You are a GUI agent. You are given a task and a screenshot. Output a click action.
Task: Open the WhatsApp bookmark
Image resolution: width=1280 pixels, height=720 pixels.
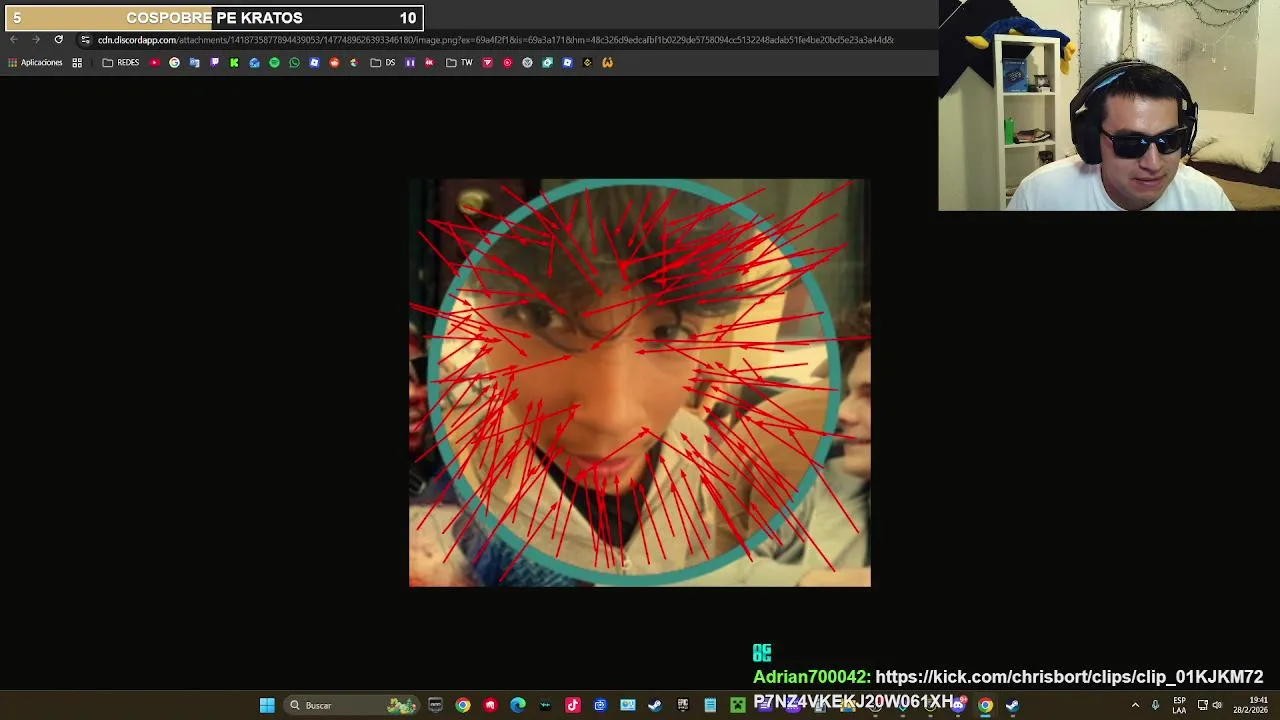[x=294, y=62]
